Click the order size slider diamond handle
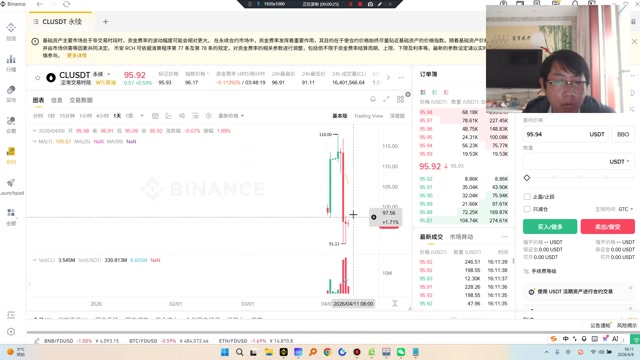The image size is (640, 360). click(527, 178)
